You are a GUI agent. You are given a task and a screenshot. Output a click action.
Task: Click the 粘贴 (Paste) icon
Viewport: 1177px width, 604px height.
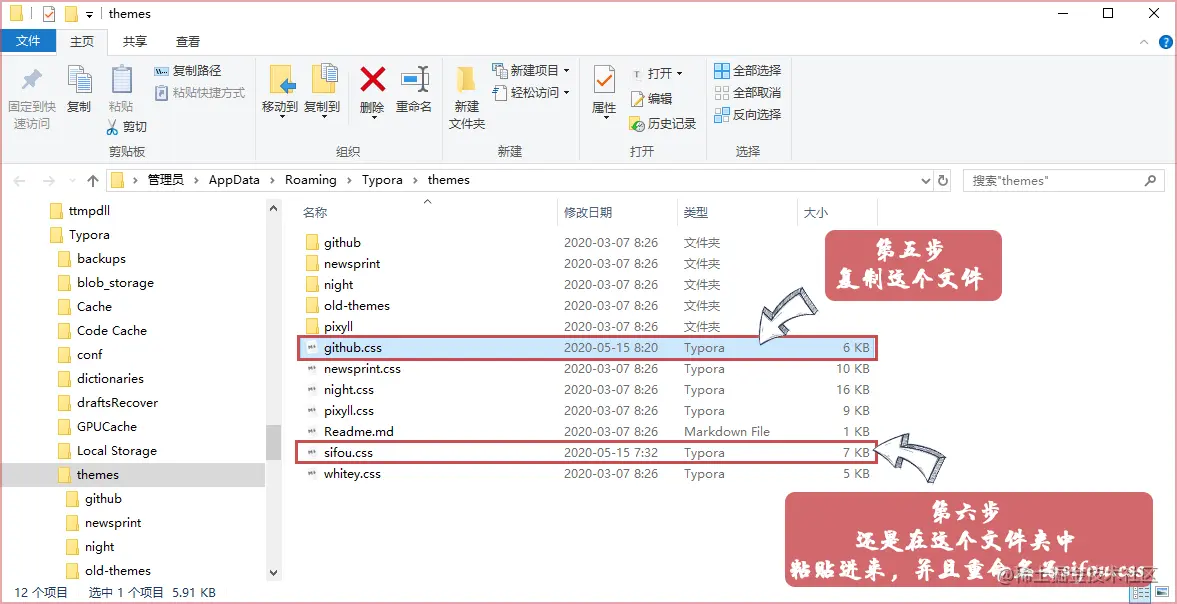click(120, 88)
